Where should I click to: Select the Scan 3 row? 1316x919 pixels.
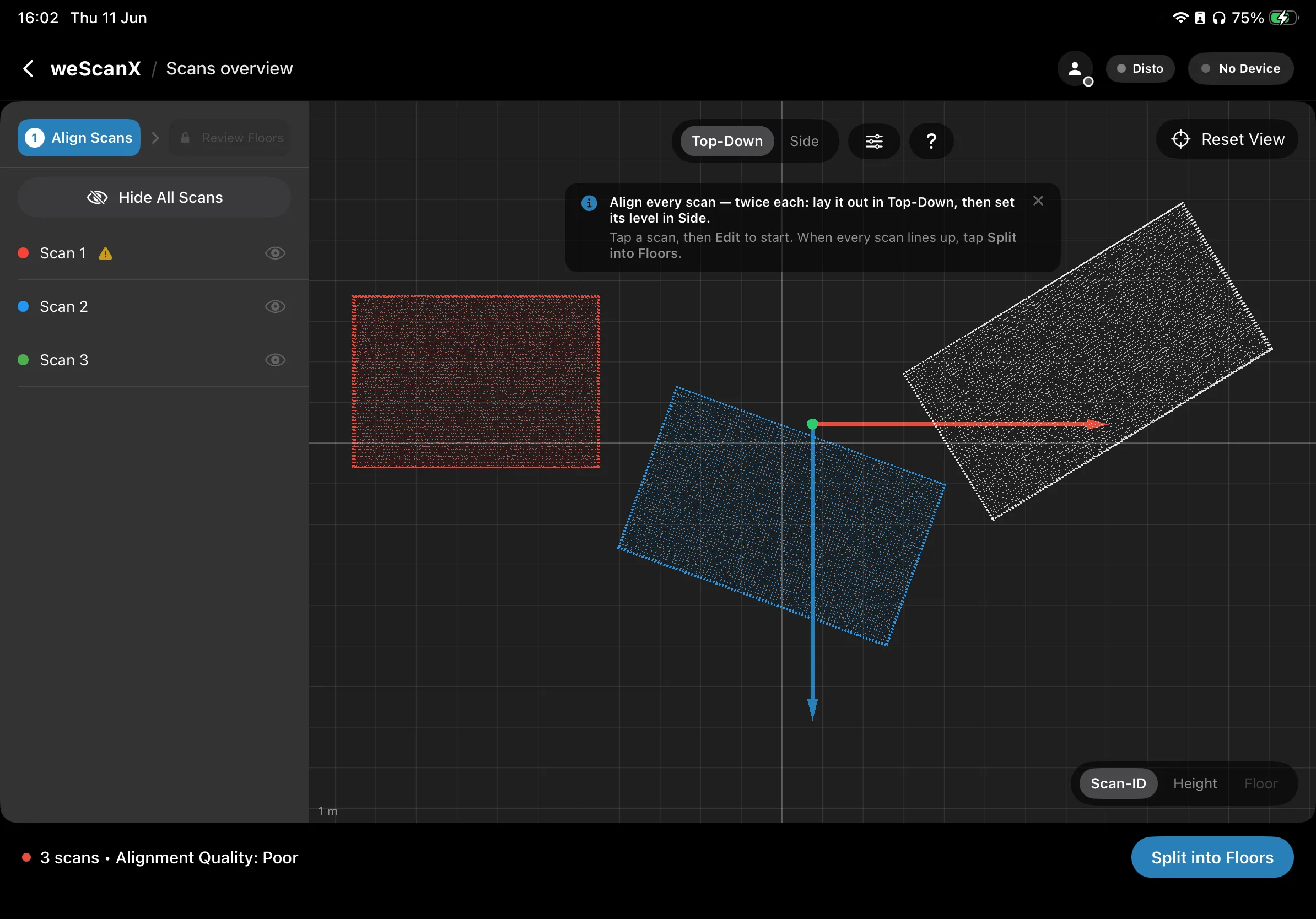click(154, 360)
